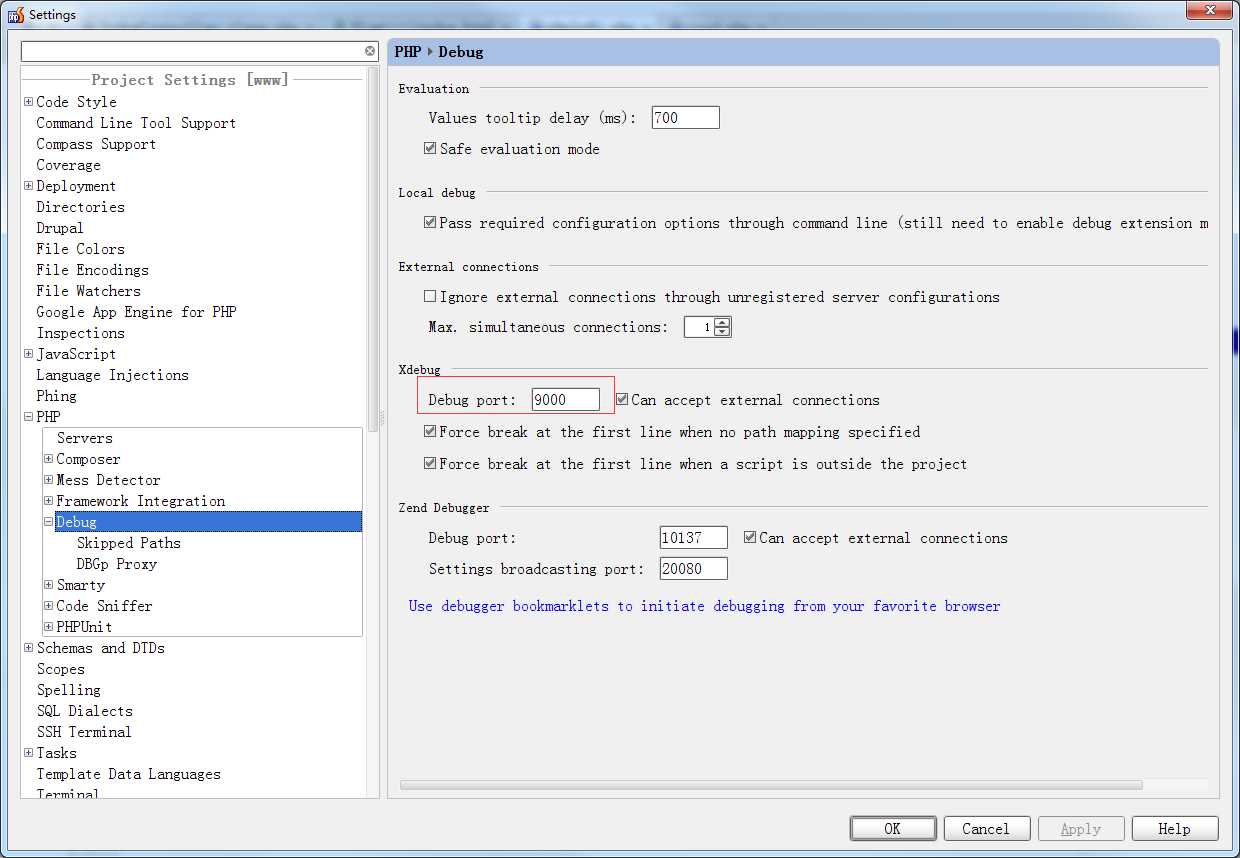
Task: Click Max simultaneous connections spinner
Action: [707, 326]
